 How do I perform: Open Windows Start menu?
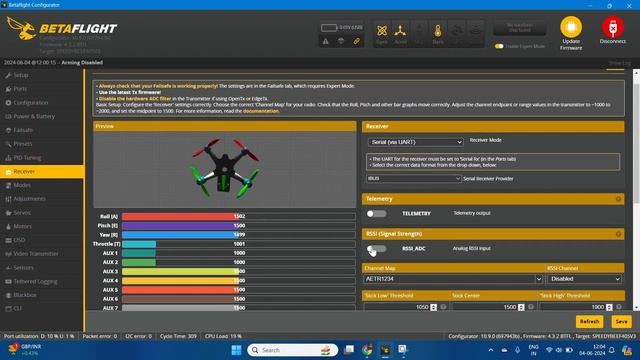coord(236,350)
